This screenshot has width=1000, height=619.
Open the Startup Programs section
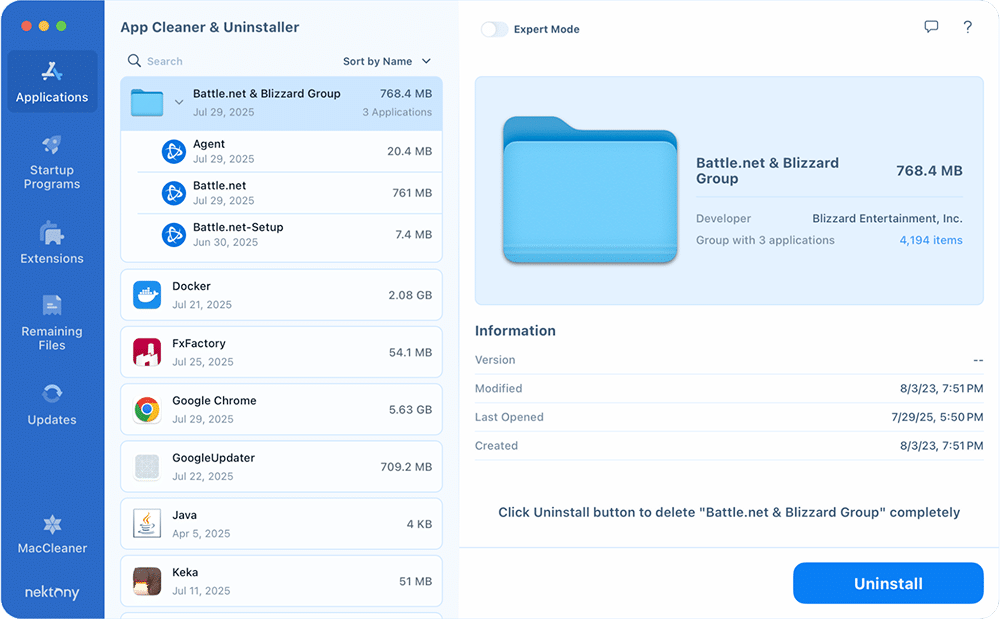coord(52,163)
